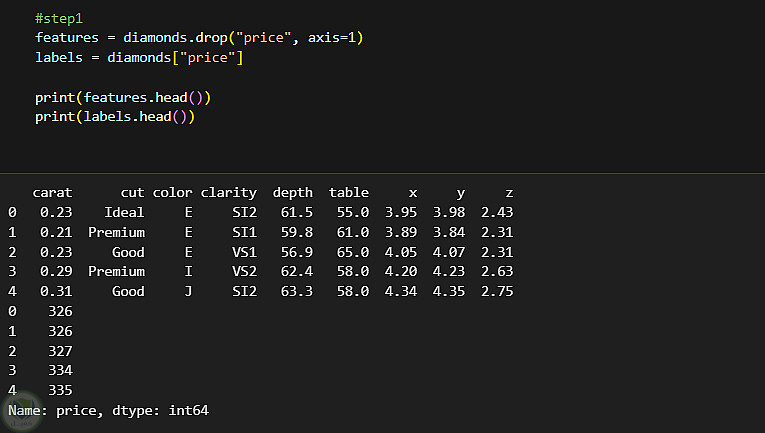
Task: Click the VS1 clarity value in output
Action: click(x=245, y=252)
